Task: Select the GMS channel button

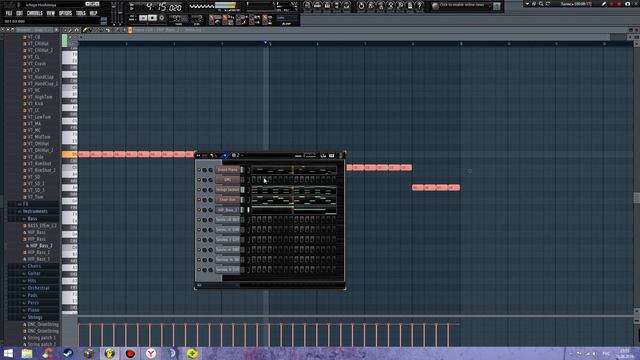Action: pos(227,180)
